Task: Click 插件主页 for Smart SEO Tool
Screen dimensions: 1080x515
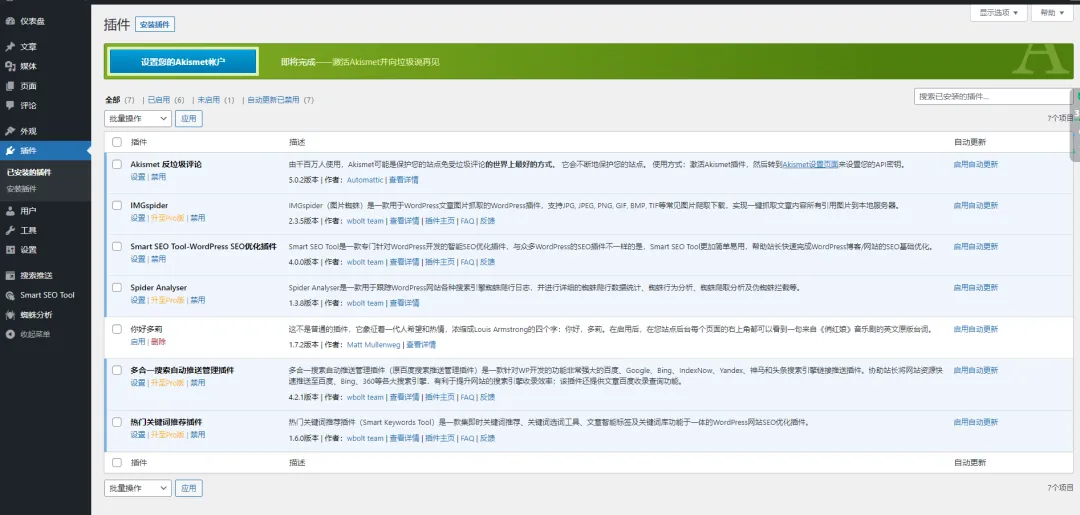Action: 439,262
